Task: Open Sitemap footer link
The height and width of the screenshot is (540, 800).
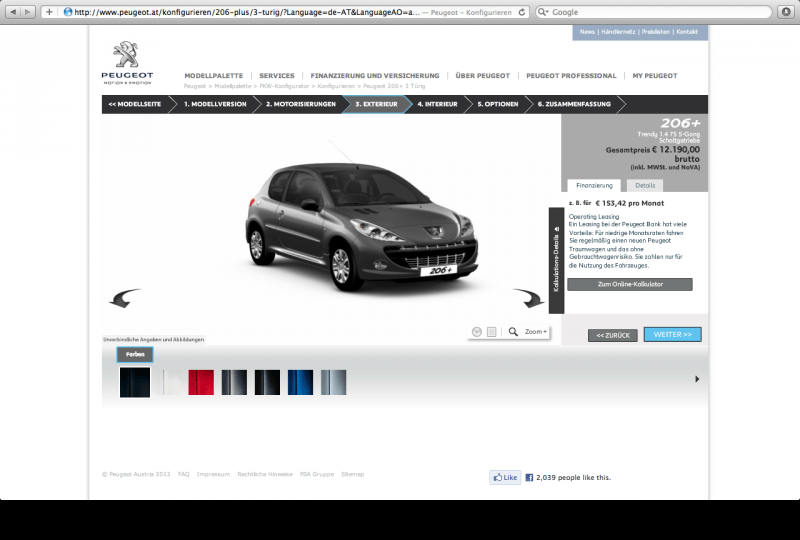Action: tap(353, 474)
